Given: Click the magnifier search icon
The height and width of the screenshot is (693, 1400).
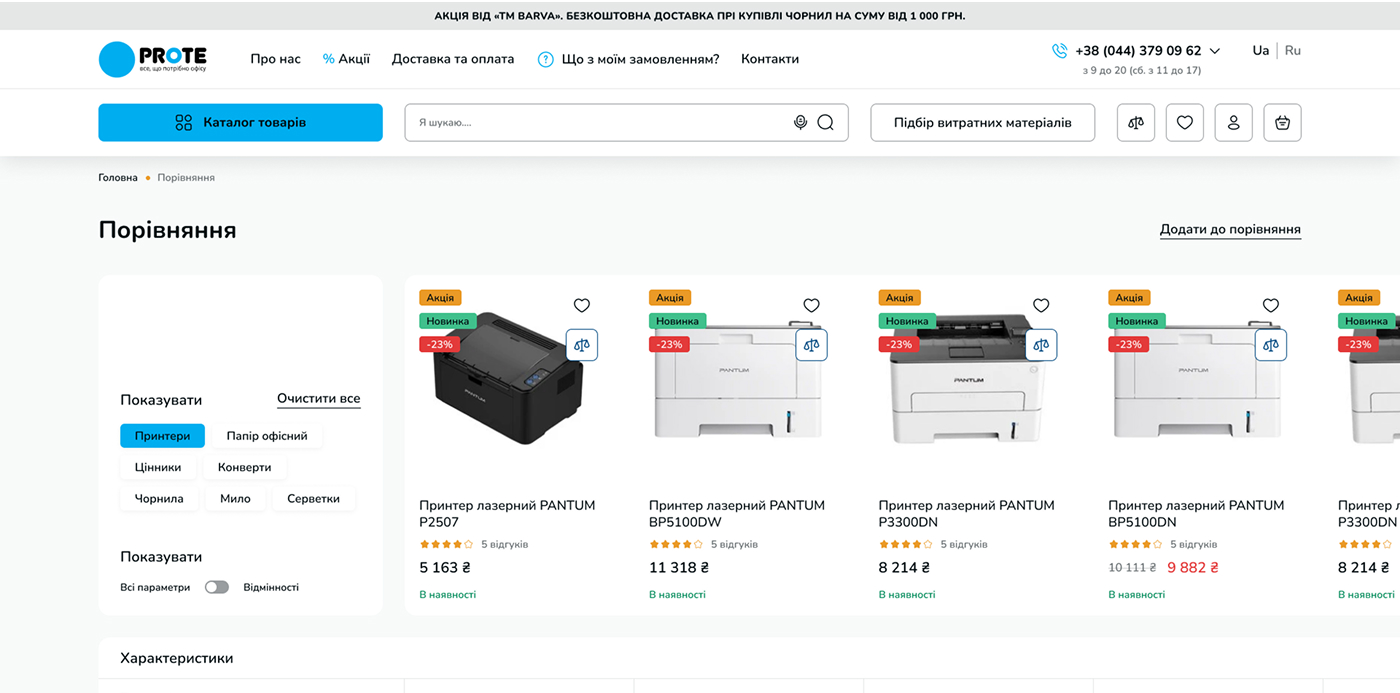Looking at the screenshot, I should pyautogui.click(x=825, y=122).
